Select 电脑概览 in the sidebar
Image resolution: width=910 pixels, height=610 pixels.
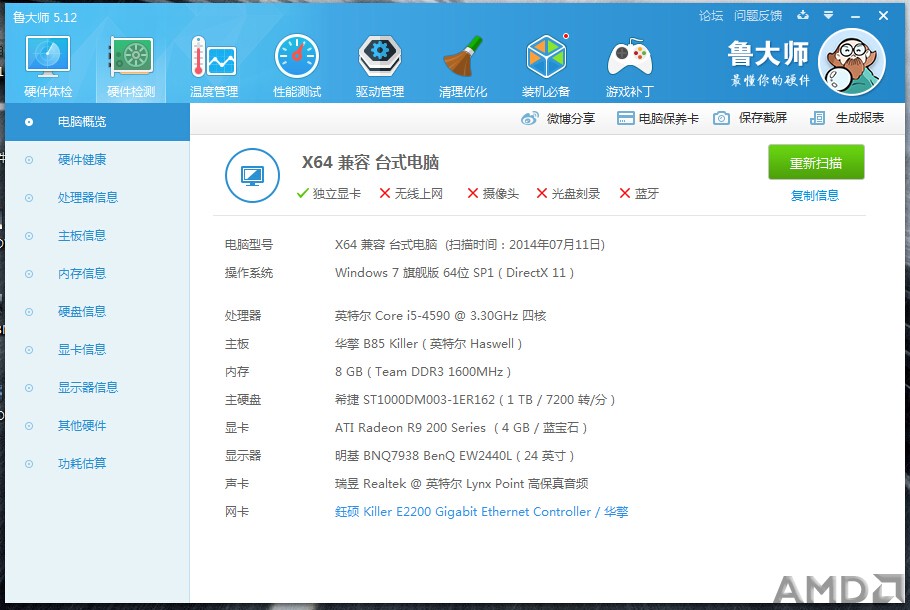(x=98, y=122)
